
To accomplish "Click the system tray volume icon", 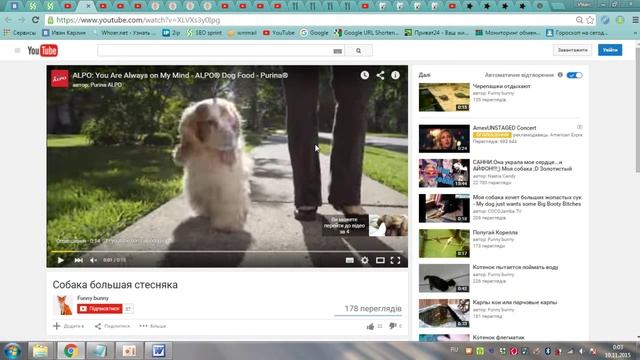I will pyautogui.click(x=582, y=351).
